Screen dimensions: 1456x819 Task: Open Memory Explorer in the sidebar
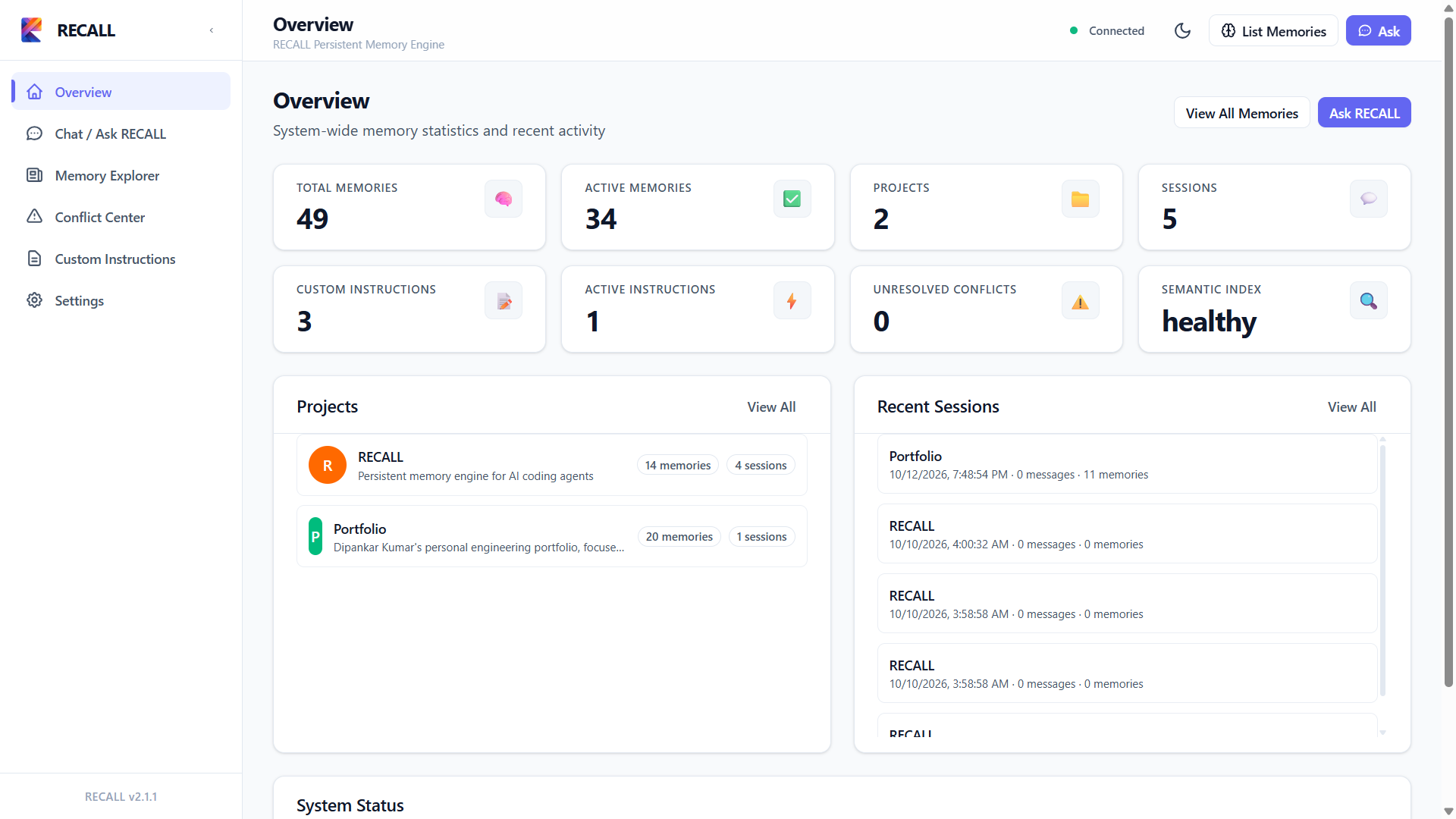pyautogui.click(x=121, y=175)
